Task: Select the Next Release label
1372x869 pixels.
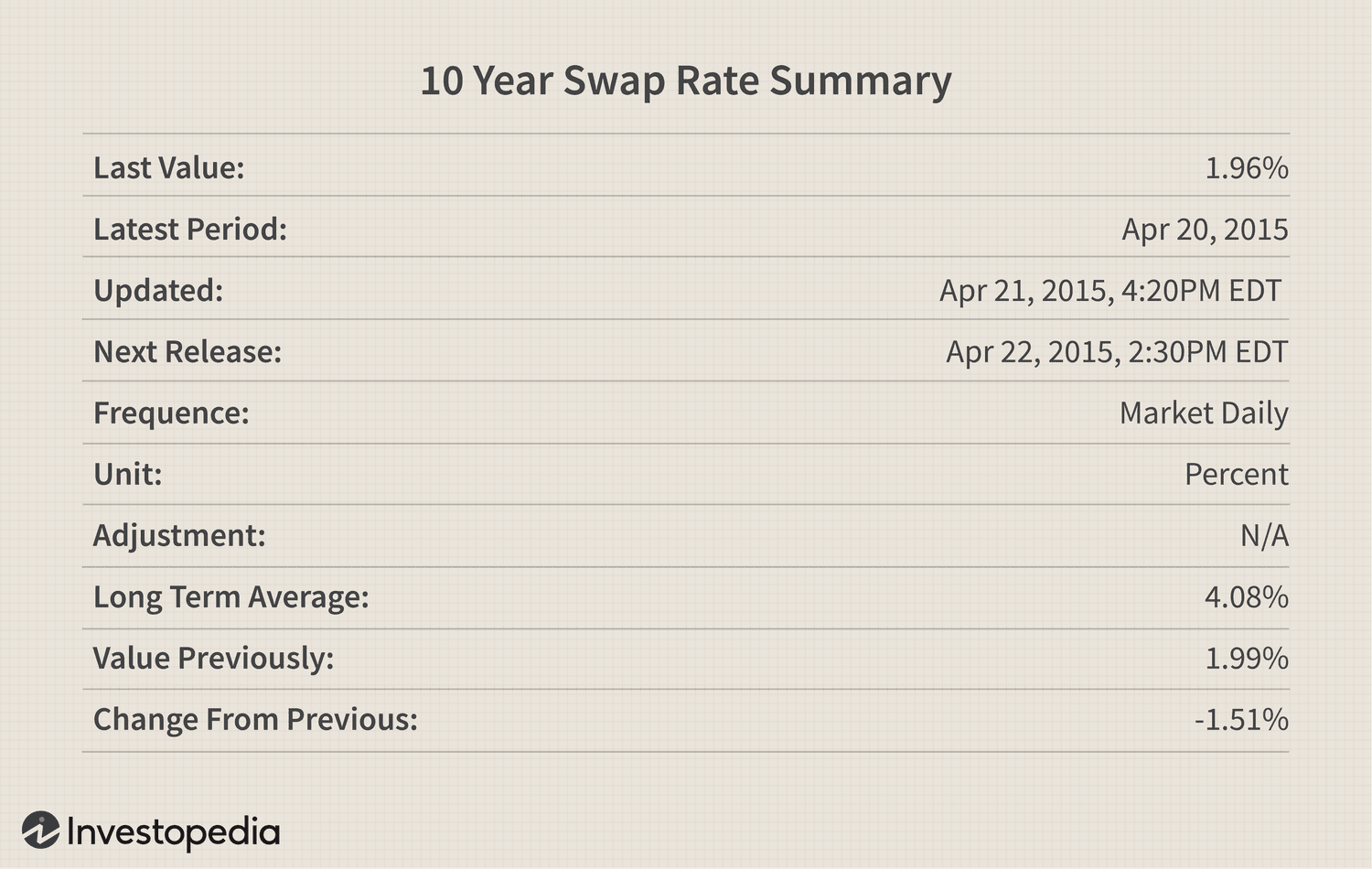Action: point(188,351)
